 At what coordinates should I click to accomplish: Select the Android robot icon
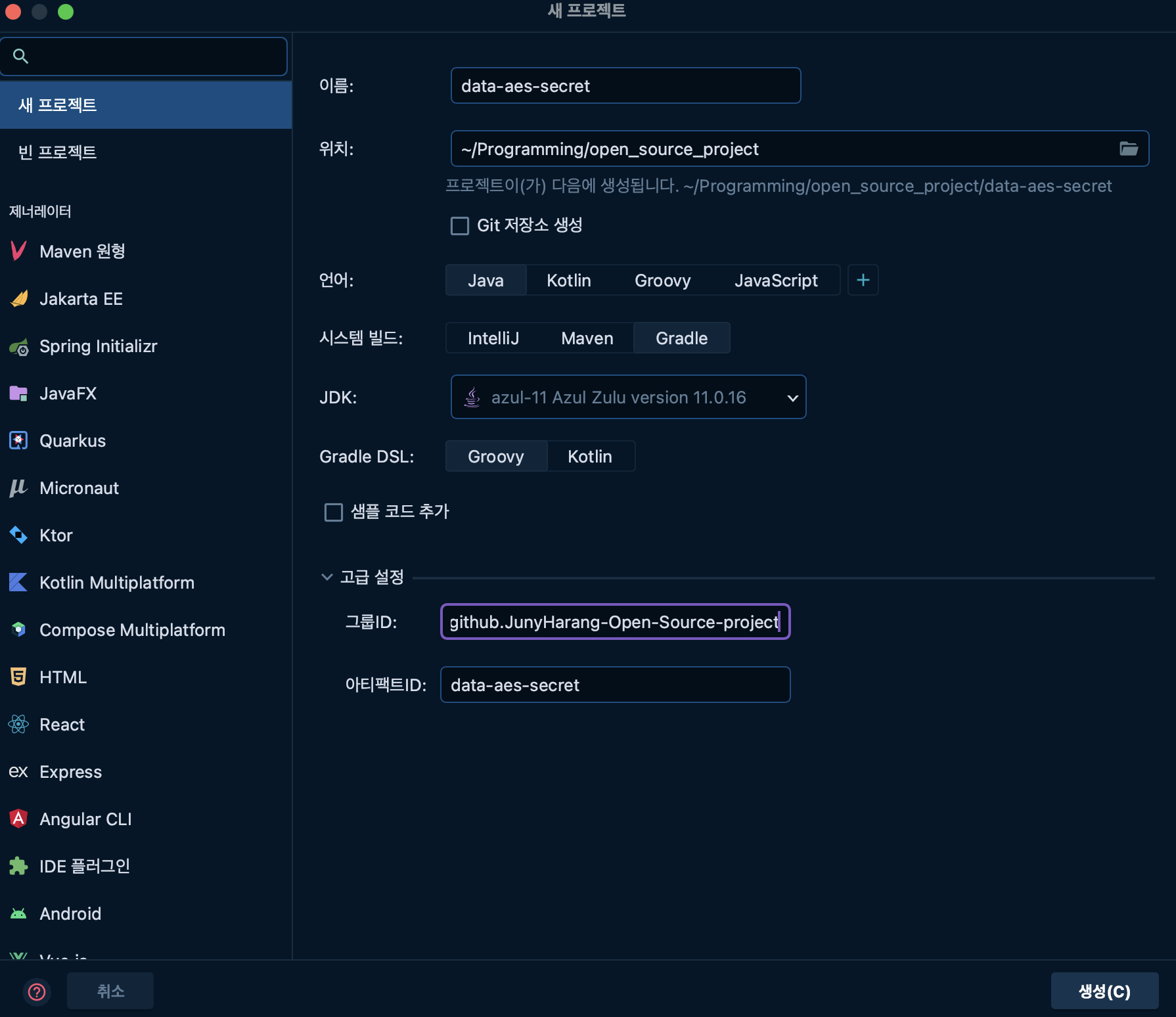point(18,914)
